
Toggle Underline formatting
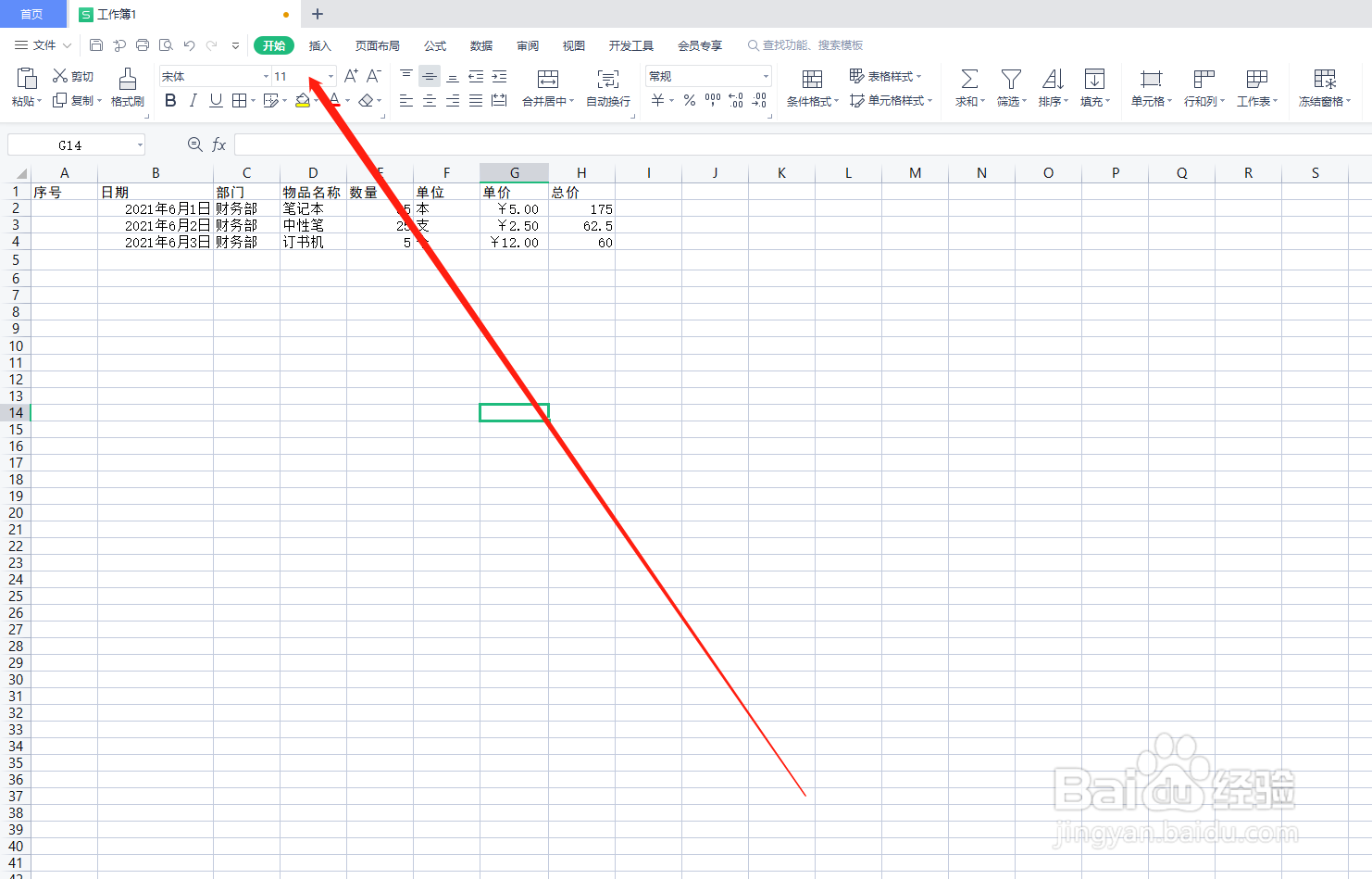(216, 100)
